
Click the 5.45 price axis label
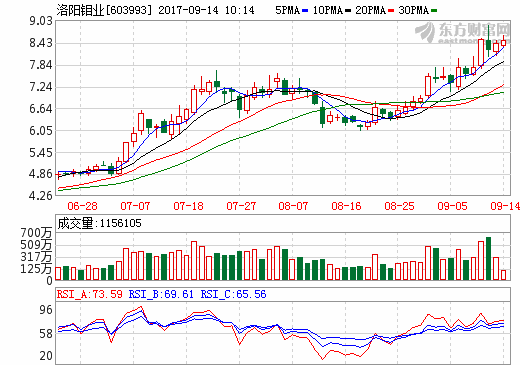(x=41, y=152)
